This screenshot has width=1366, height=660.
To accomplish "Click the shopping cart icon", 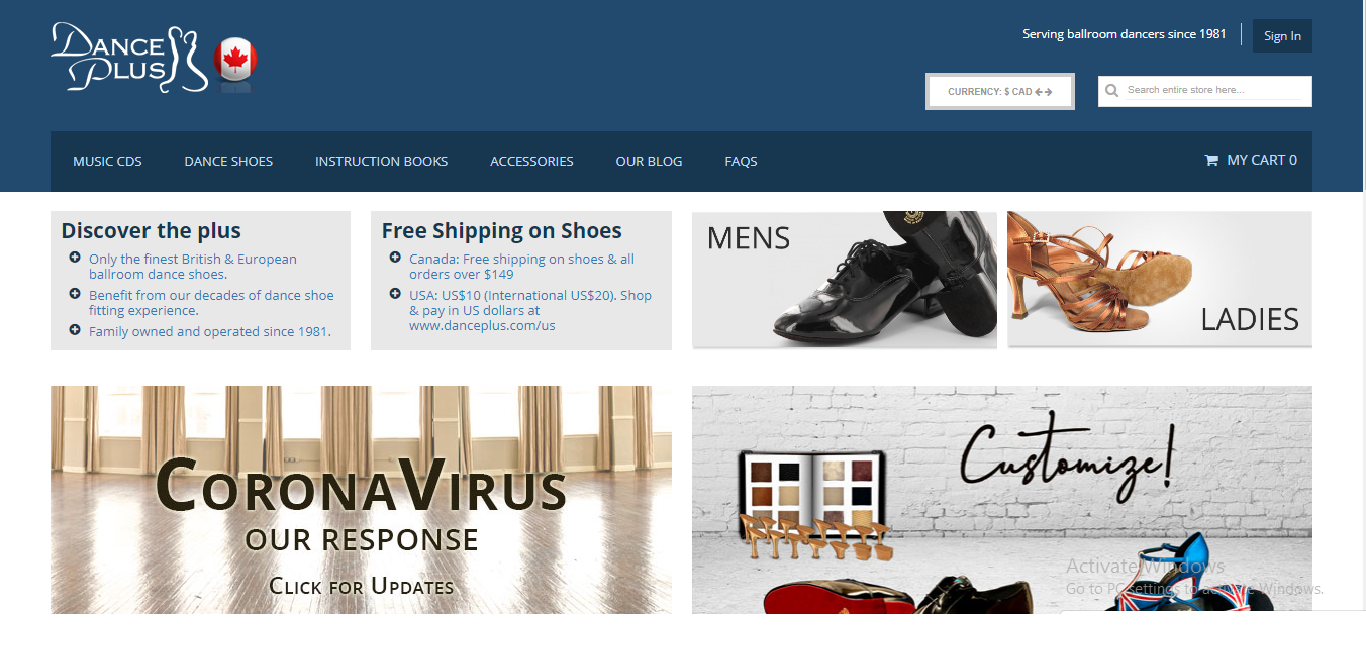I will point(1211,160).
